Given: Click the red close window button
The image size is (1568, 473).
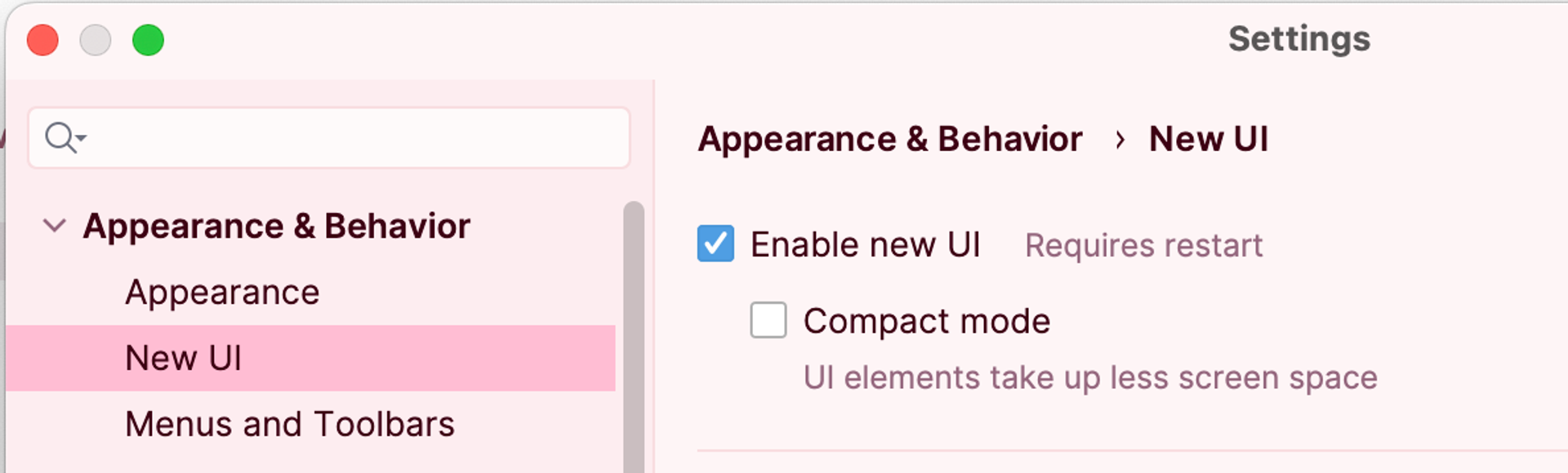Looking at the screenshot, I should (42, 40).
